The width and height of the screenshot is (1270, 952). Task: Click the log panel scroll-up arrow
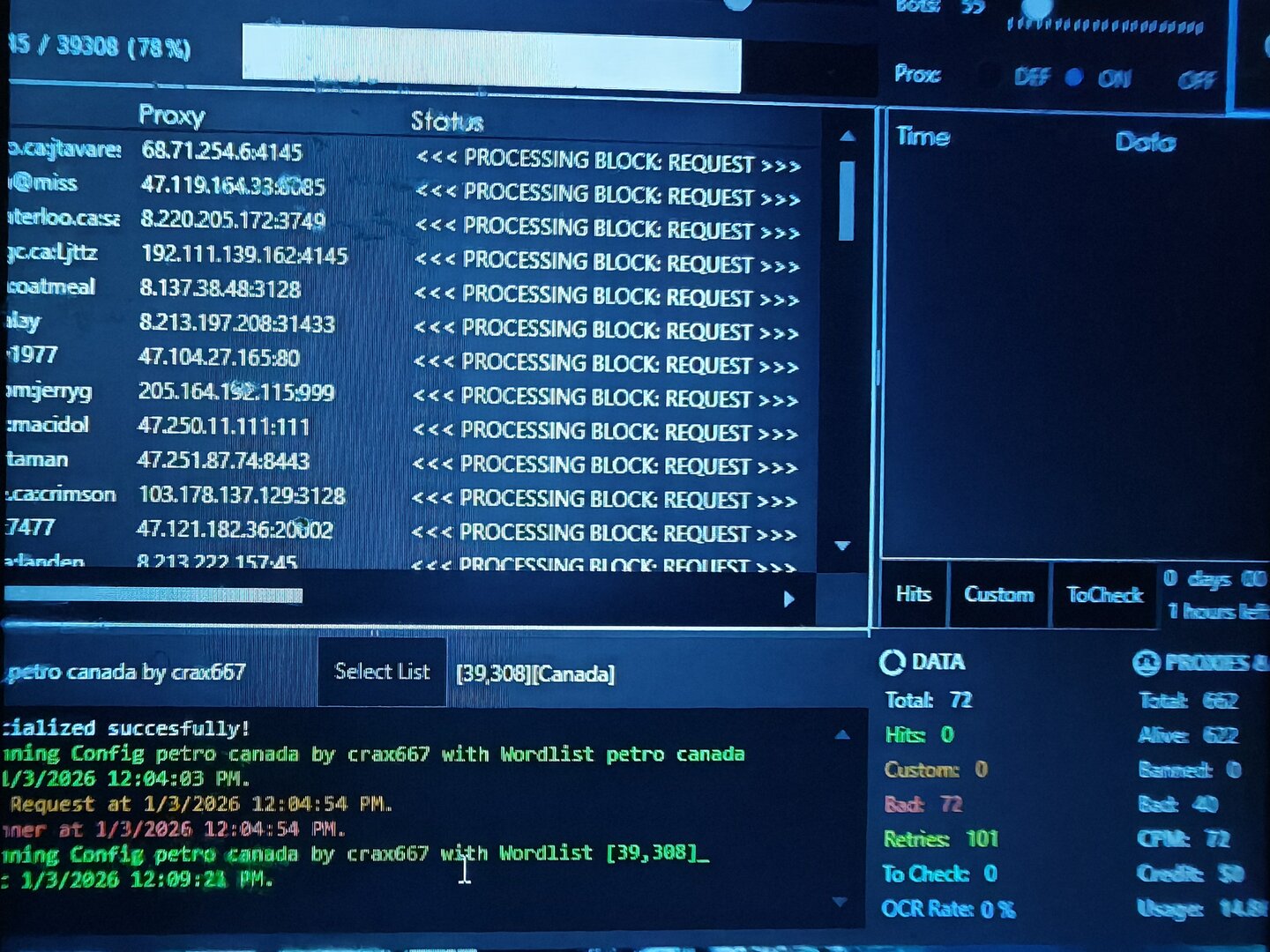pyautogui.click(x=842, y=734)
